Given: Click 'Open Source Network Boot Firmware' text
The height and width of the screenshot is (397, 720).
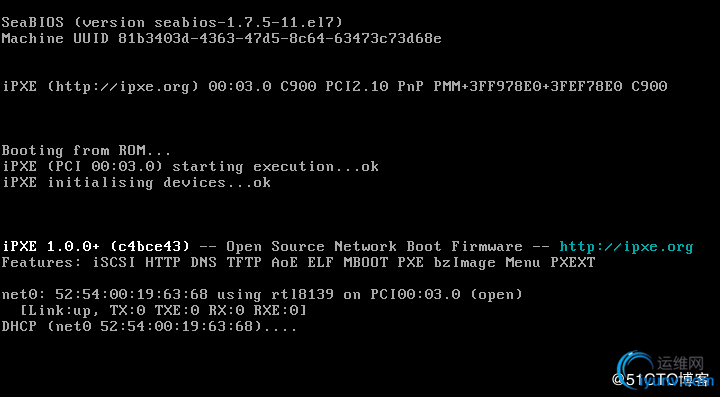Looking at the screenshot, I should tap(374, 247).
